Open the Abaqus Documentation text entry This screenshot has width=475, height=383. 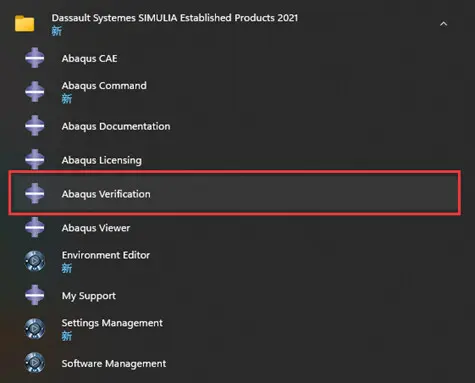116,126
